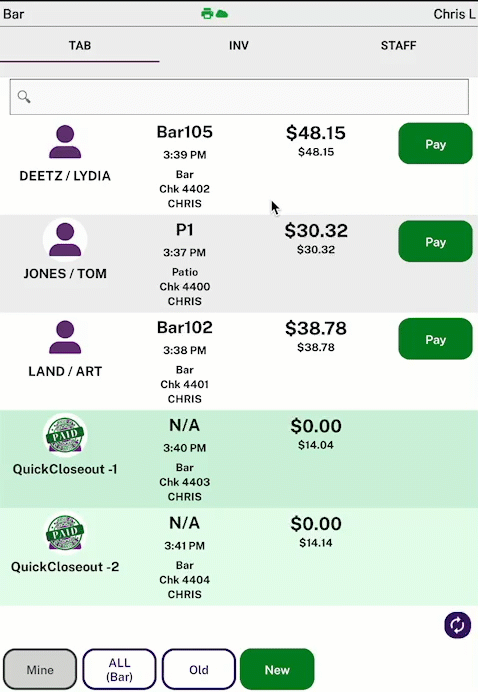The height and width of the screenshot is (692, 478).
Task: Open the TAB section
Action: 79,45
